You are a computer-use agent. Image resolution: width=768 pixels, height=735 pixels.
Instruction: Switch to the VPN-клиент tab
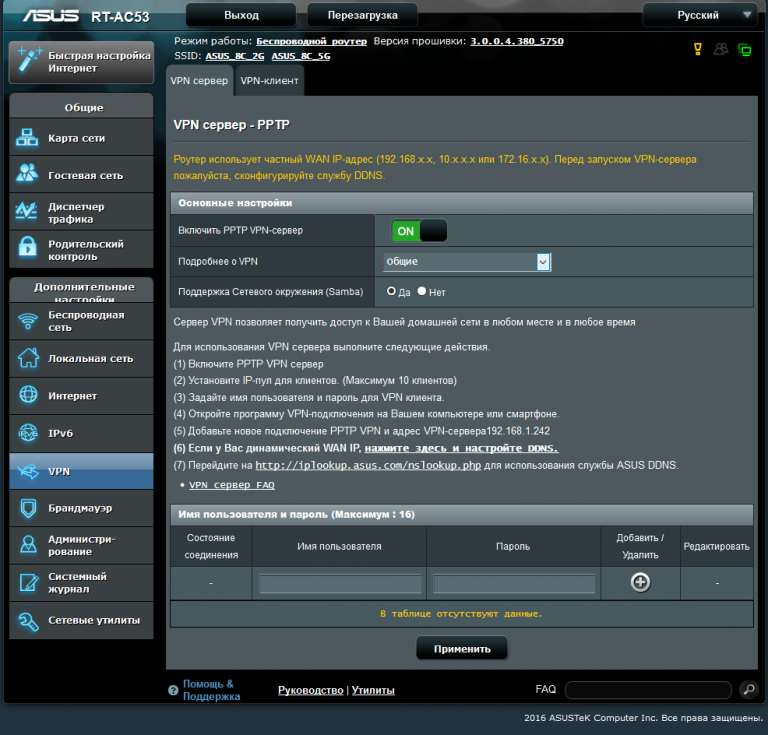tap(269, 80)
